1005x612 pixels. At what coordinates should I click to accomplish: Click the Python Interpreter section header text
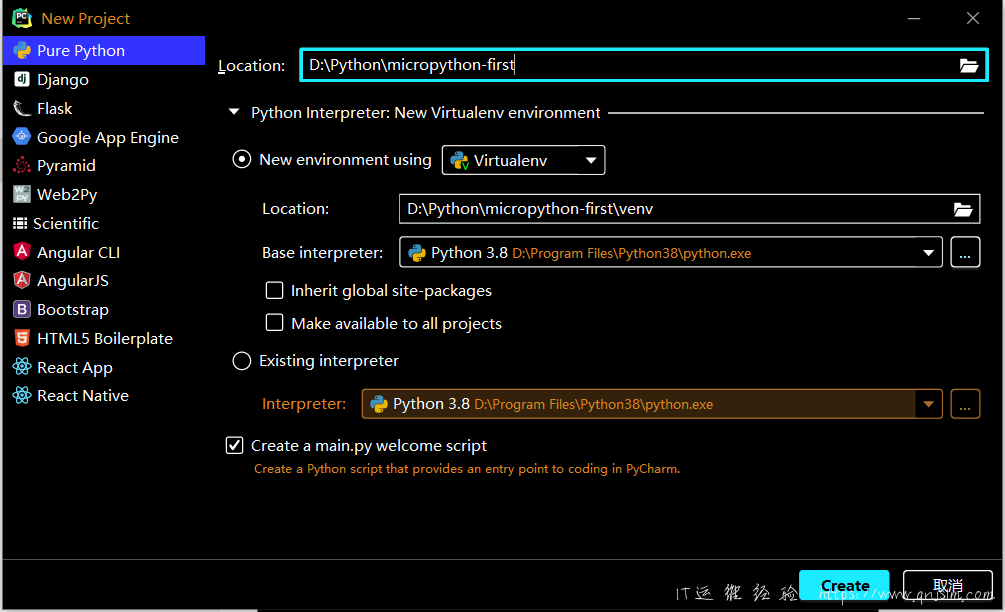tap(426, 113)
